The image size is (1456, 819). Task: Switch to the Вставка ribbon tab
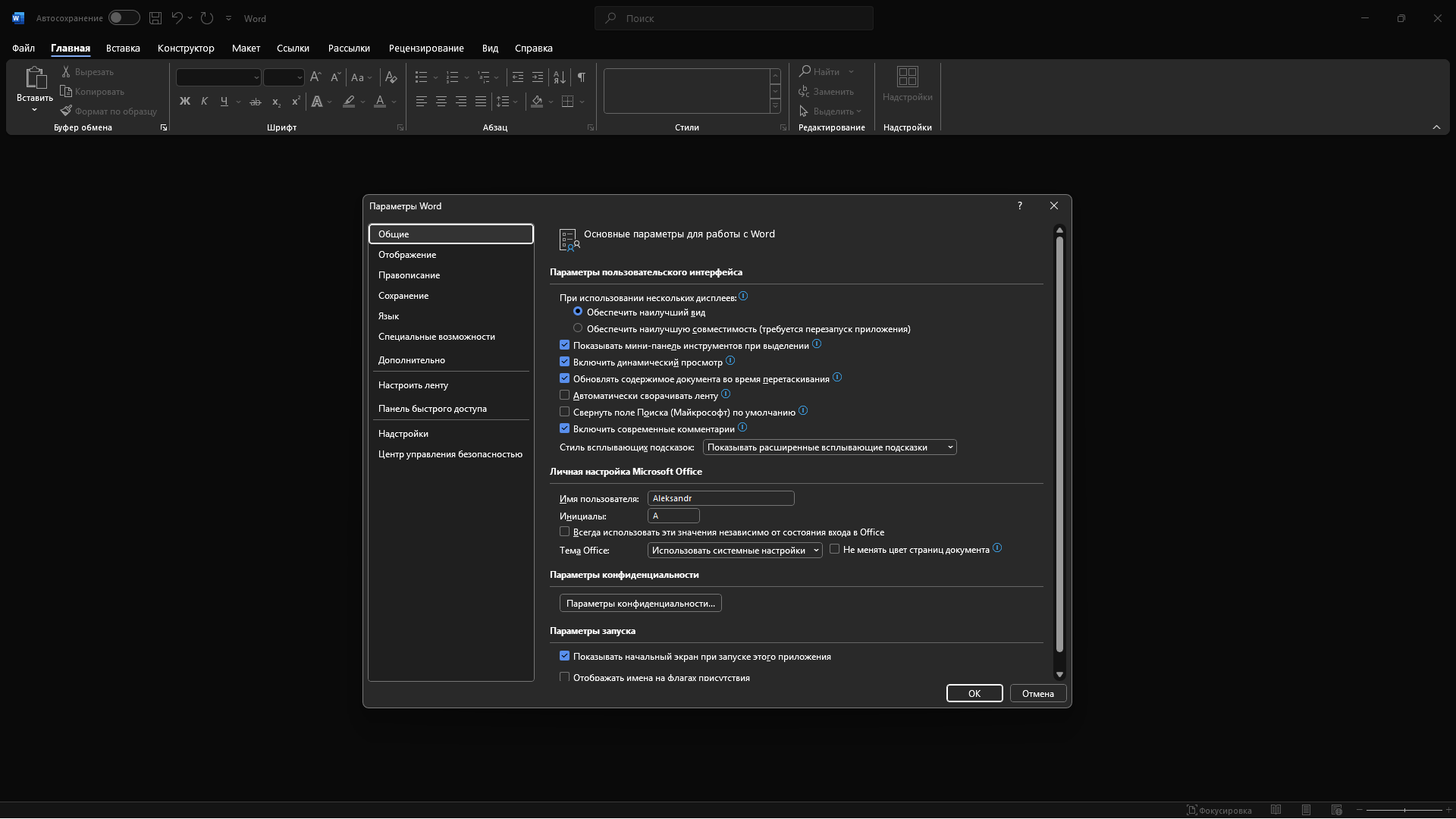(x=123, y=48)
